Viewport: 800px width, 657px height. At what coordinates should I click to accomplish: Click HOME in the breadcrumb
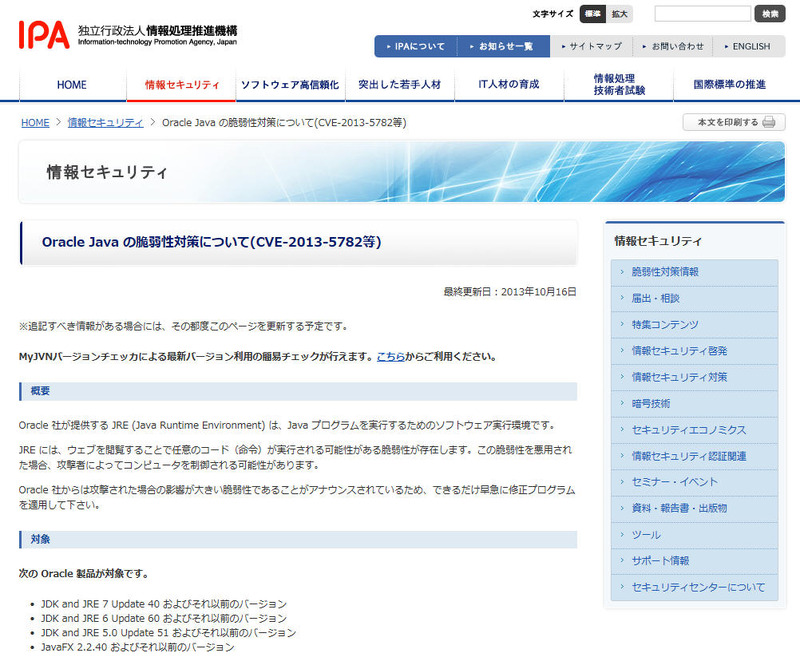[35, 122]
